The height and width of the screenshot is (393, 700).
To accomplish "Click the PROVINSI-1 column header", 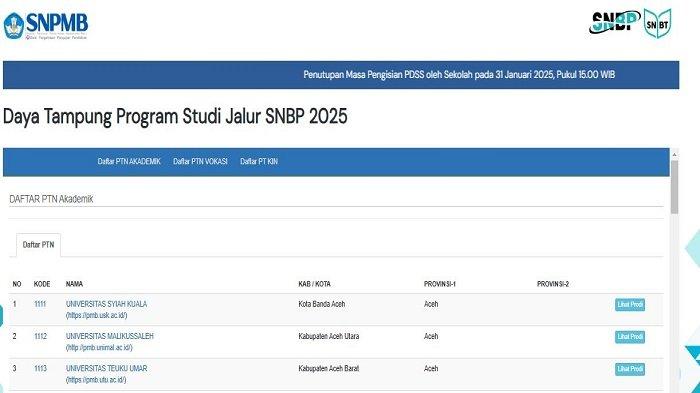I will click(440, 284).
